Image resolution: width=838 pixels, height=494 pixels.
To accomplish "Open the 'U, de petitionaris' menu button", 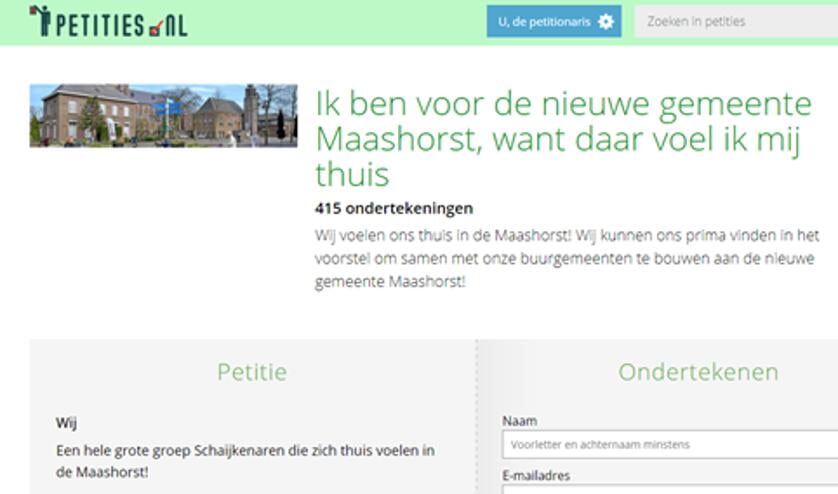I will pyautogui.click(x=554, y=21).
